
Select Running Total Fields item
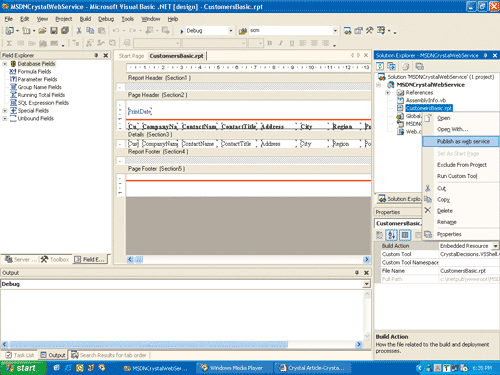37,95
